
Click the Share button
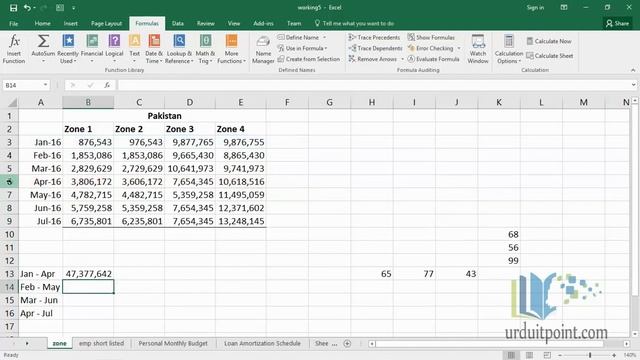click(x=617, y=24)
